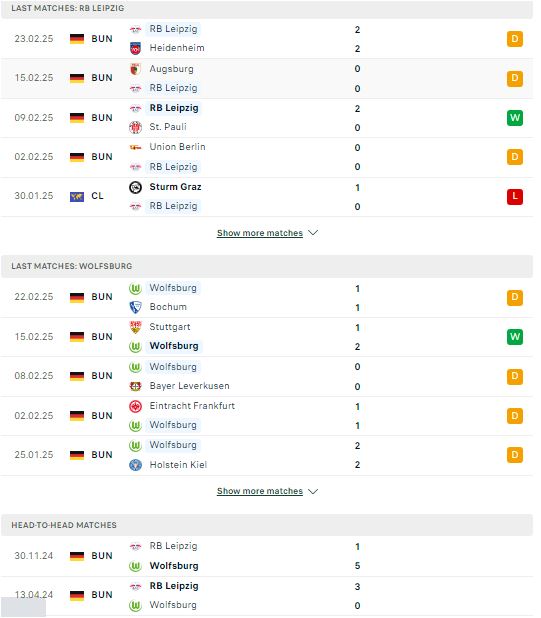Click the Eintracht Frankfurt club crest

tap(135, 406)
